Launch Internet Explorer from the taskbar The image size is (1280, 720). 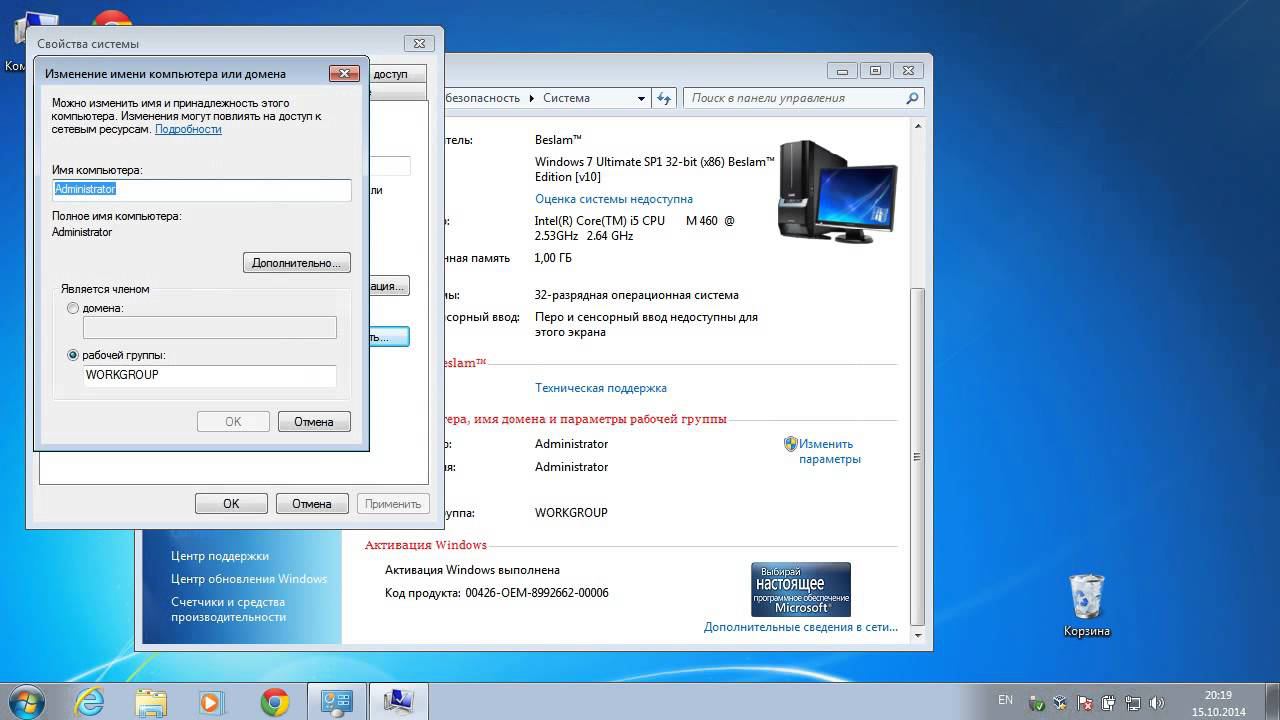click(x=89, y=702)
